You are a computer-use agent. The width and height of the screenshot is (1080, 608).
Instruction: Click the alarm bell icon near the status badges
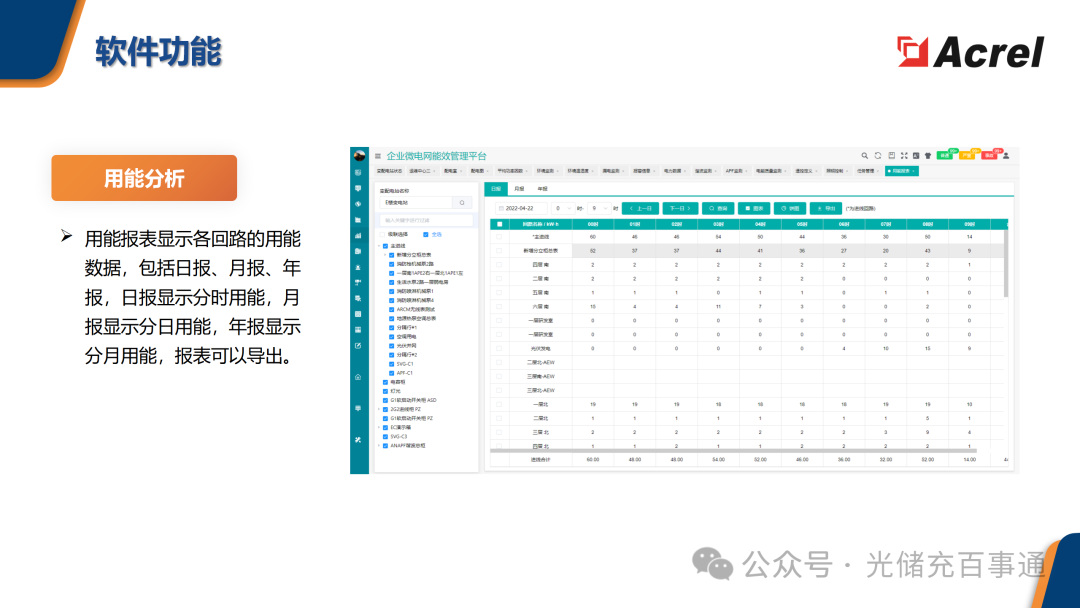pos(928,155)
